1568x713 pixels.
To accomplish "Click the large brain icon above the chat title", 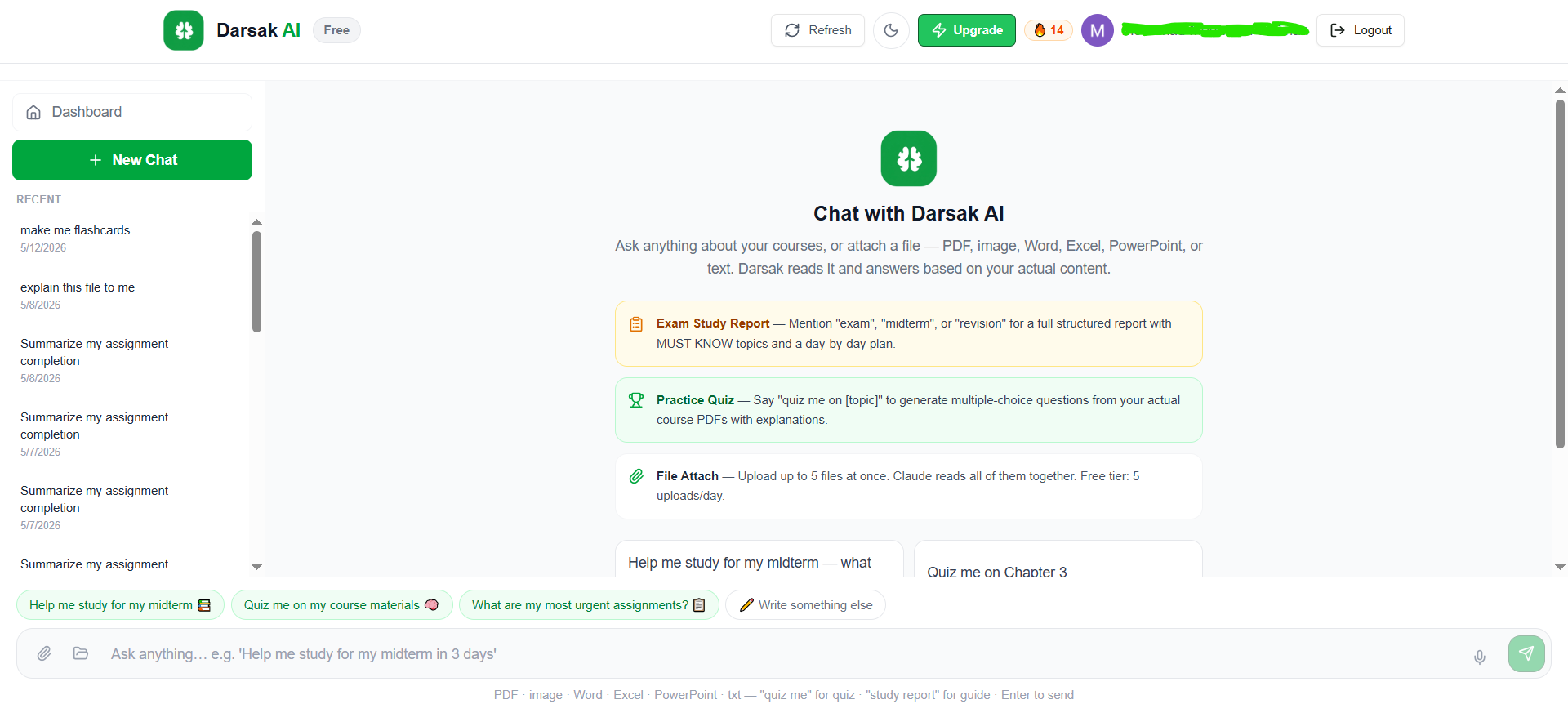I will [909, 158].
